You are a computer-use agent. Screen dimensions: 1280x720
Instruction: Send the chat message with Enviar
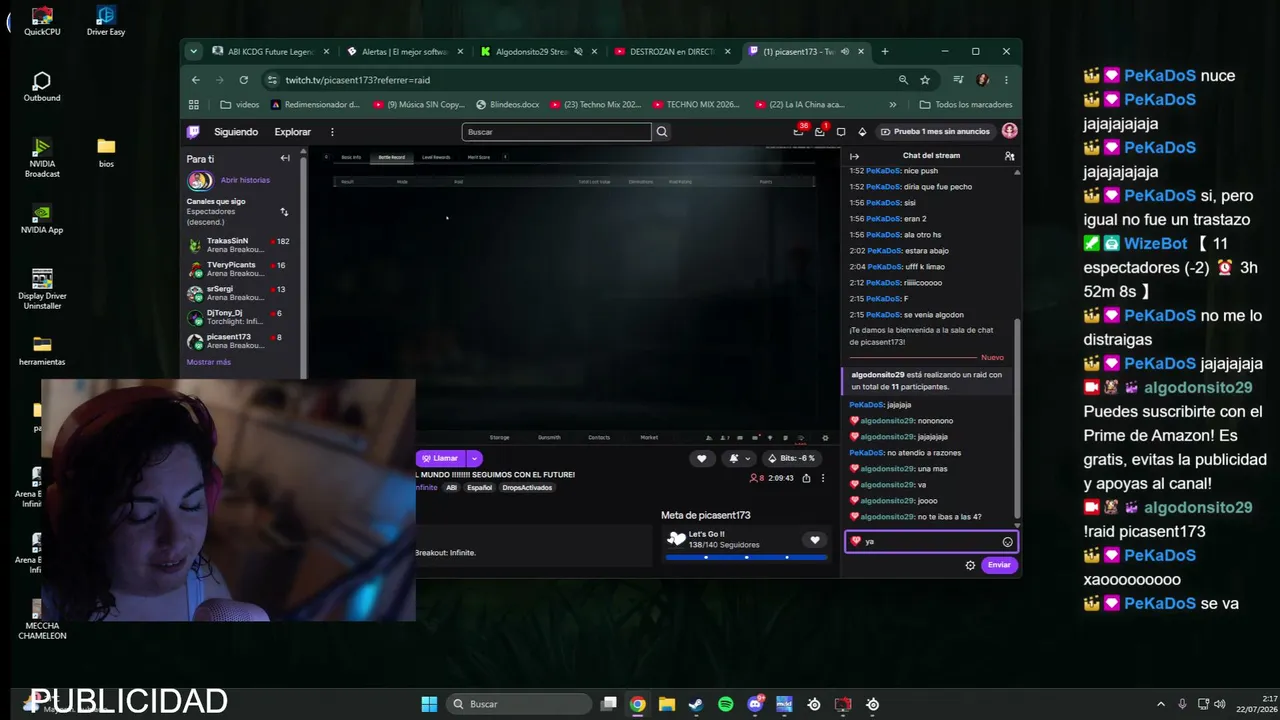pos(999,565)
